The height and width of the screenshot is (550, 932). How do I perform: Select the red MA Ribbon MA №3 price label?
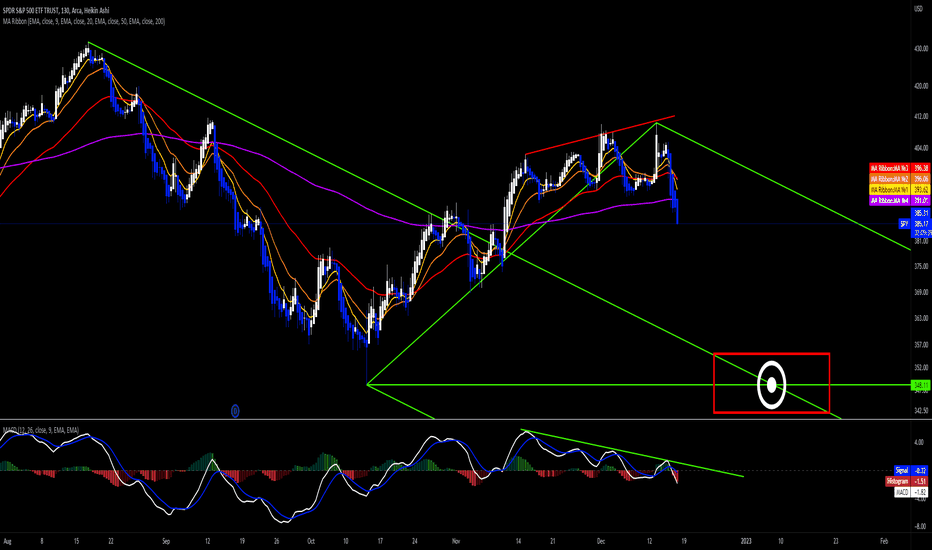(899, 168)
